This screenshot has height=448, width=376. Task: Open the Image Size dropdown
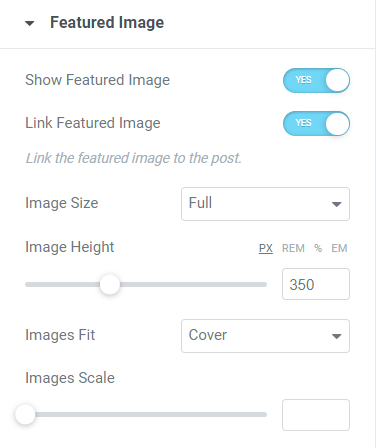point(265,204)
